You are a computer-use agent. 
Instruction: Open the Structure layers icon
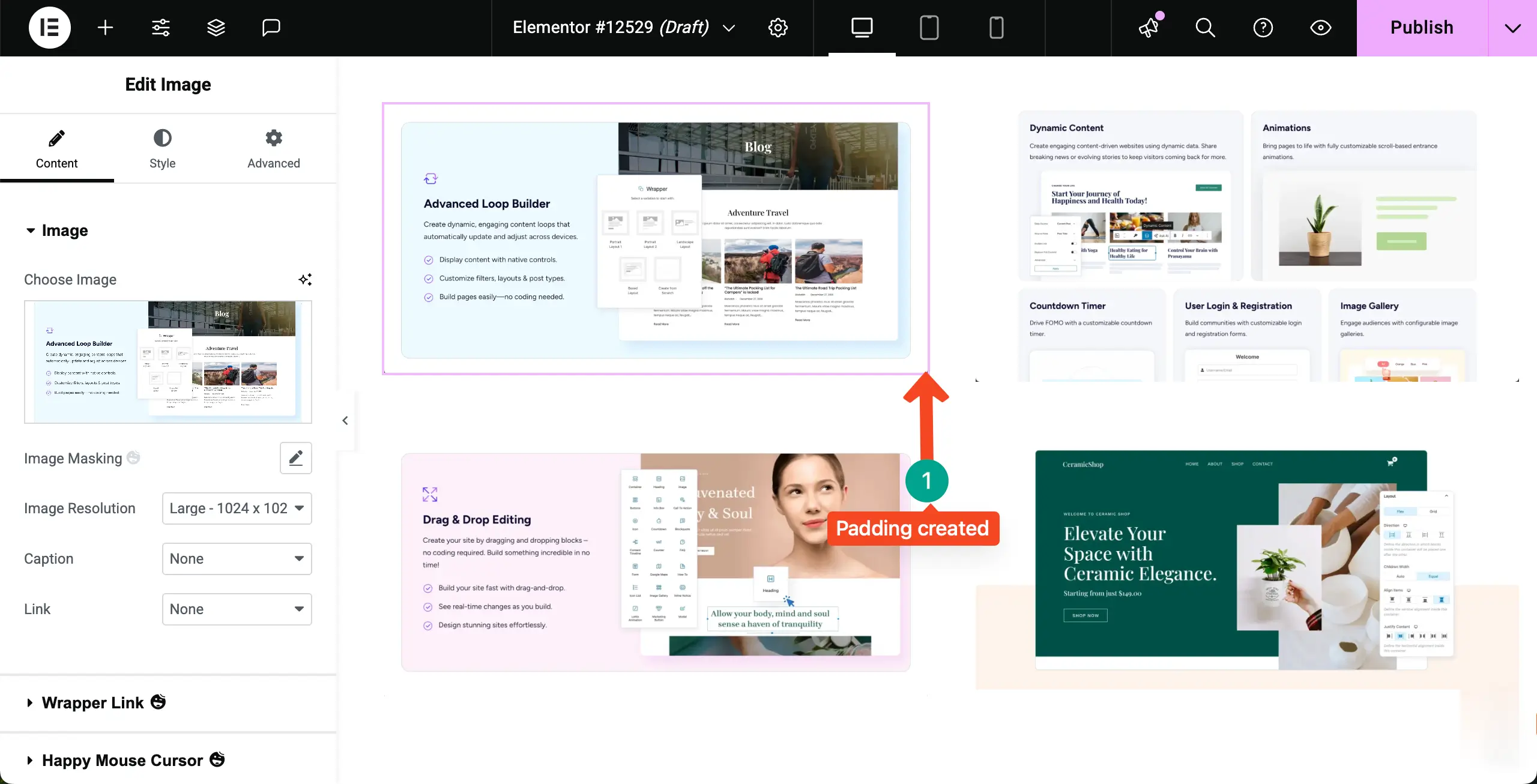pos(216,28)
